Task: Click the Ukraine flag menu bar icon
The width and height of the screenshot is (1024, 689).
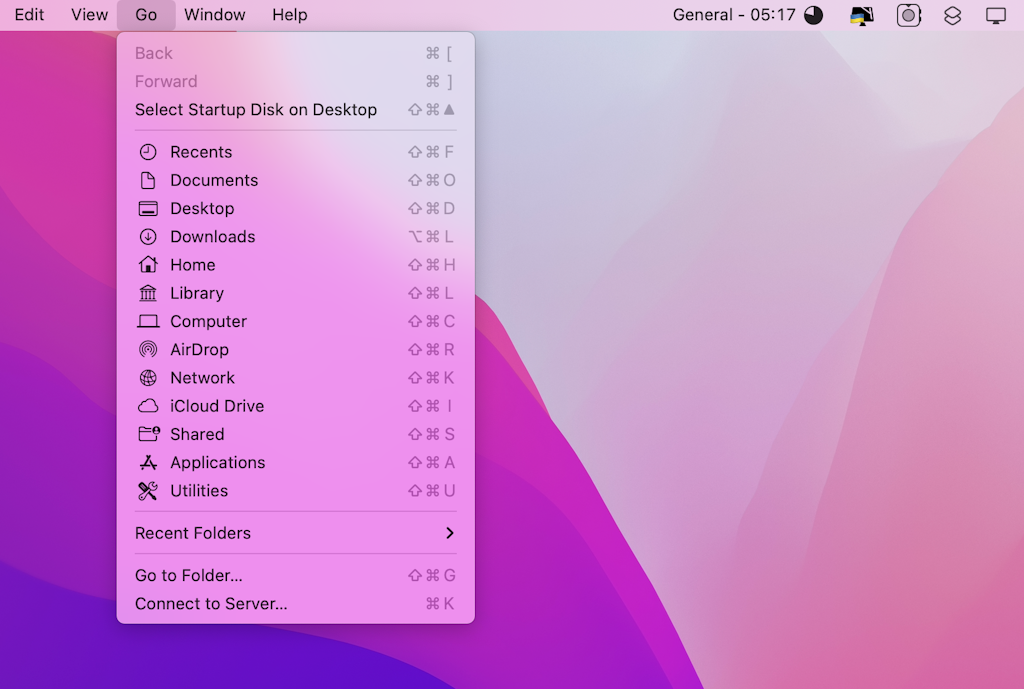Action: [861, 15]
